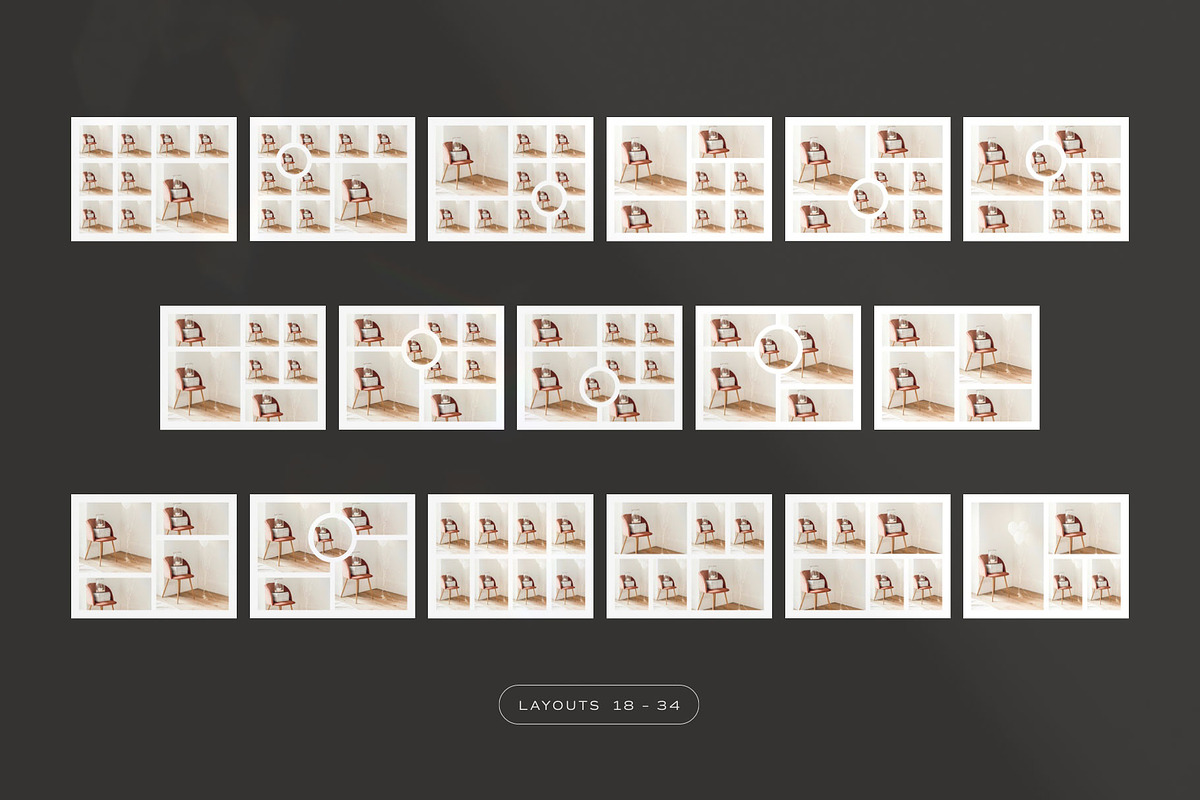Screen dimensions: 1200x800
Task: Pick the fourth top-row layout without a circle
Action: pyautogui.click(x=689, y=179)
